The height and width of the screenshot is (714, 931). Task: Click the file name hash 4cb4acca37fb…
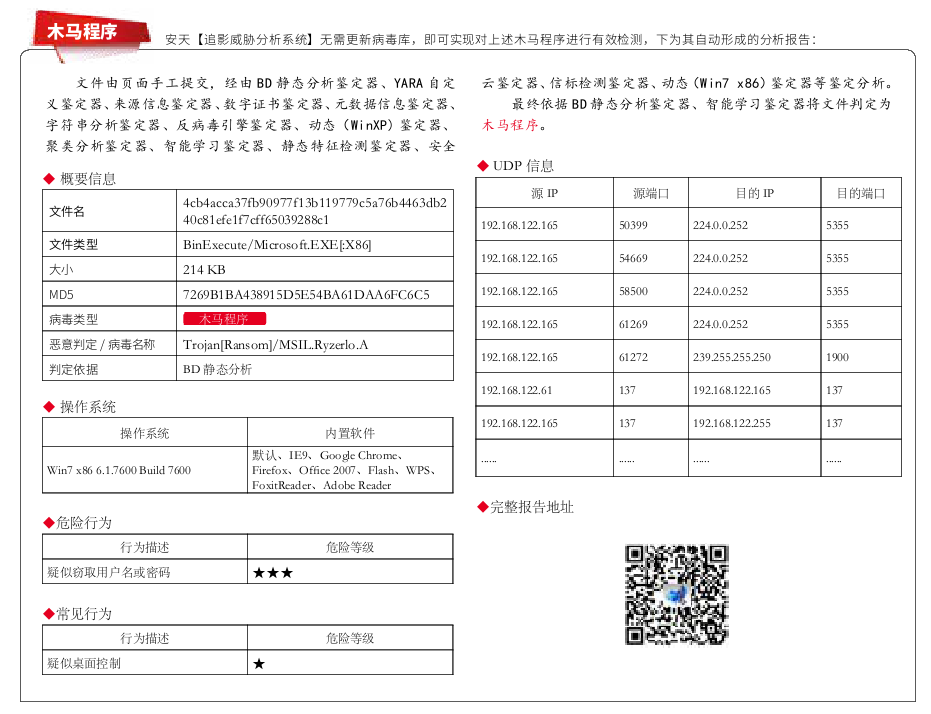315,211
